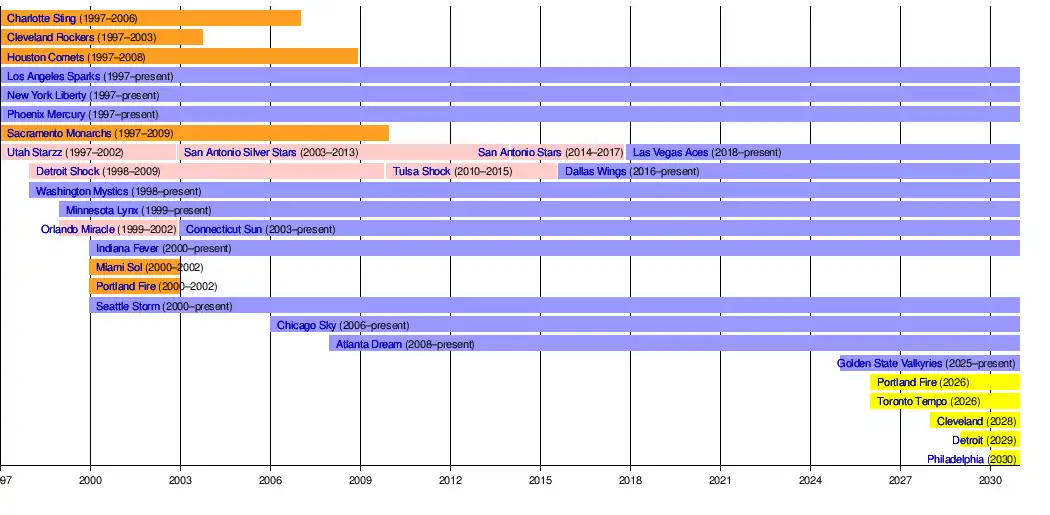
Task: Click the Connecticut Sun link
Action: pos(224,229)
